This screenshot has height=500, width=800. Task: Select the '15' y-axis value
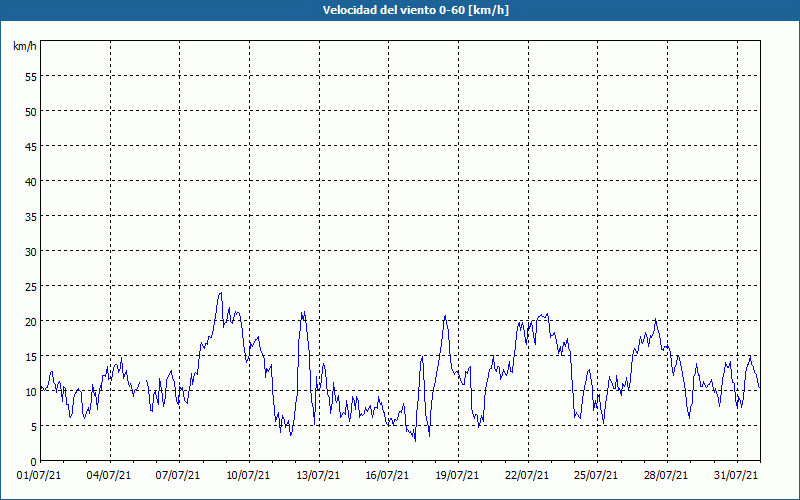coord(31,357)
